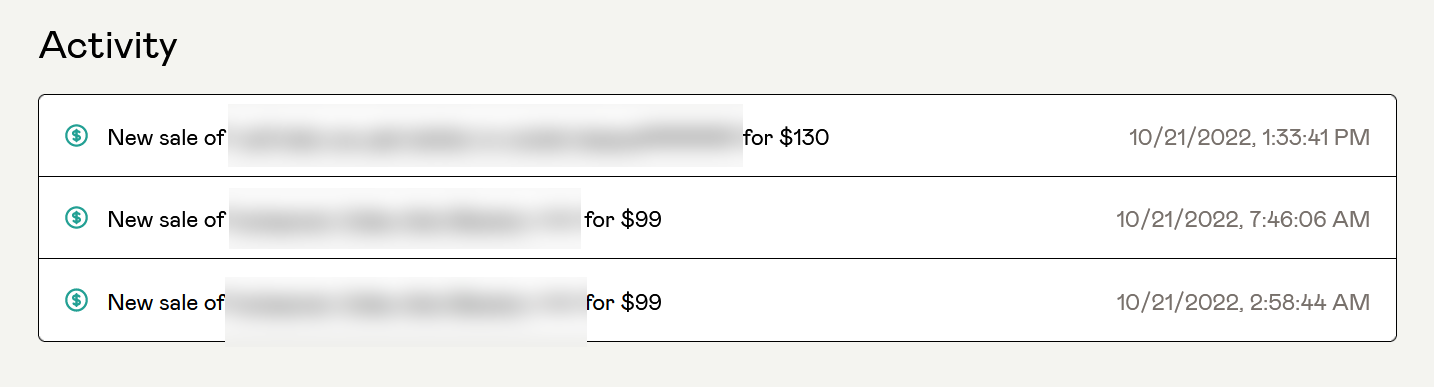Click the dollar icon beside the 7:46:06 AM sale

(77, 217)
